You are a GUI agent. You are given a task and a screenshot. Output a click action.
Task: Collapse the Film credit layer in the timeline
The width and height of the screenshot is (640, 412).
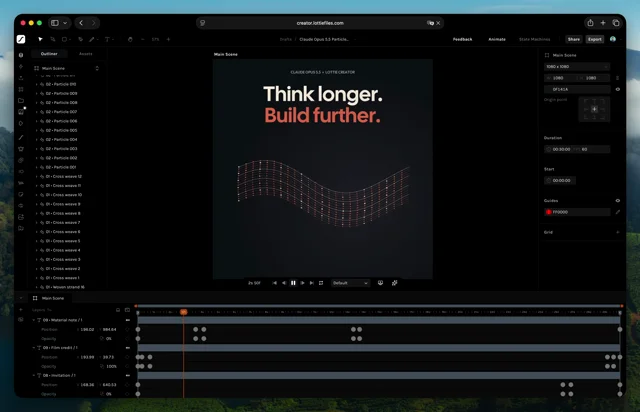coord(34,347)
